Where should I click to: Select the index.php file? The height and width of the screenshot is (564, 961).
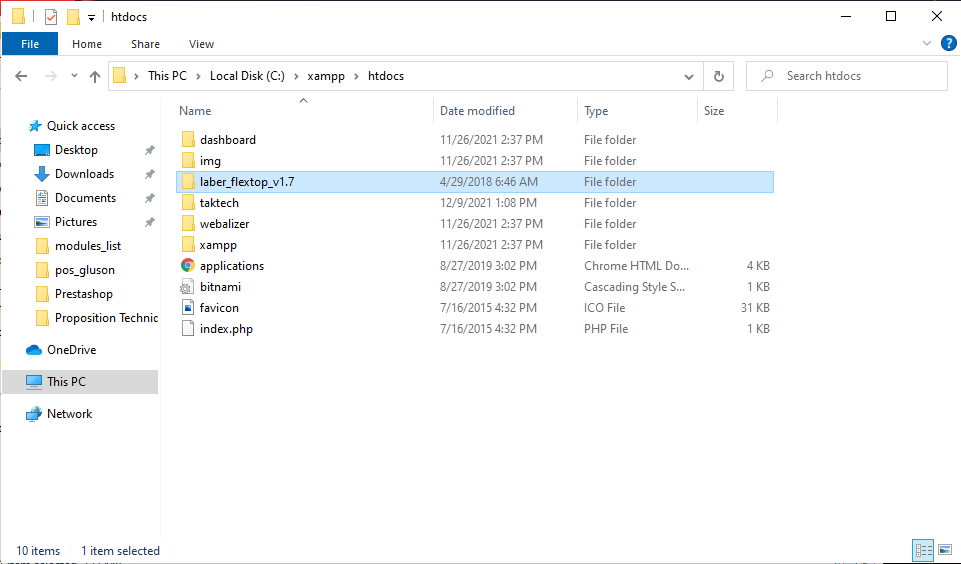pos(226,329)
